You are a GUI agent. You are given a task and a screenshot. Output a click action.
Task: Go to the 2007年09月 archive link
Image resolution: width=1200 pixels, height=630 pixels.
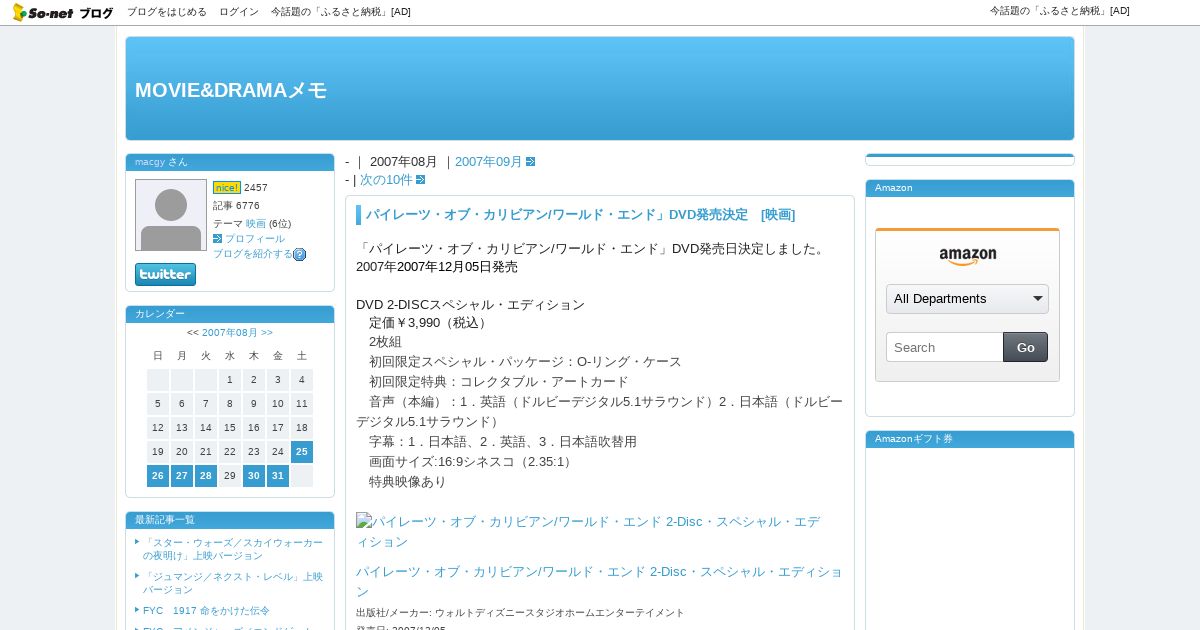pos(489,162)
